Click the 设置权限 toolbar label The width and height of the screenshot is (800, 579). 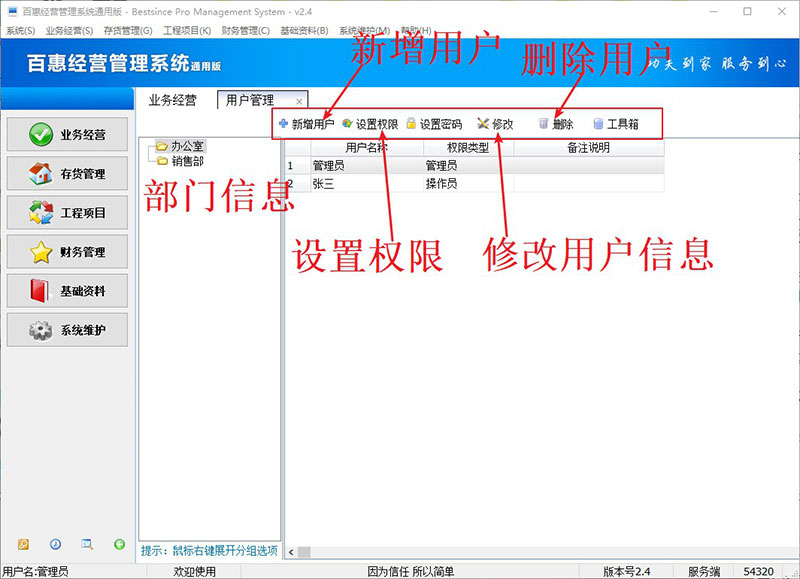coord(377,124)
